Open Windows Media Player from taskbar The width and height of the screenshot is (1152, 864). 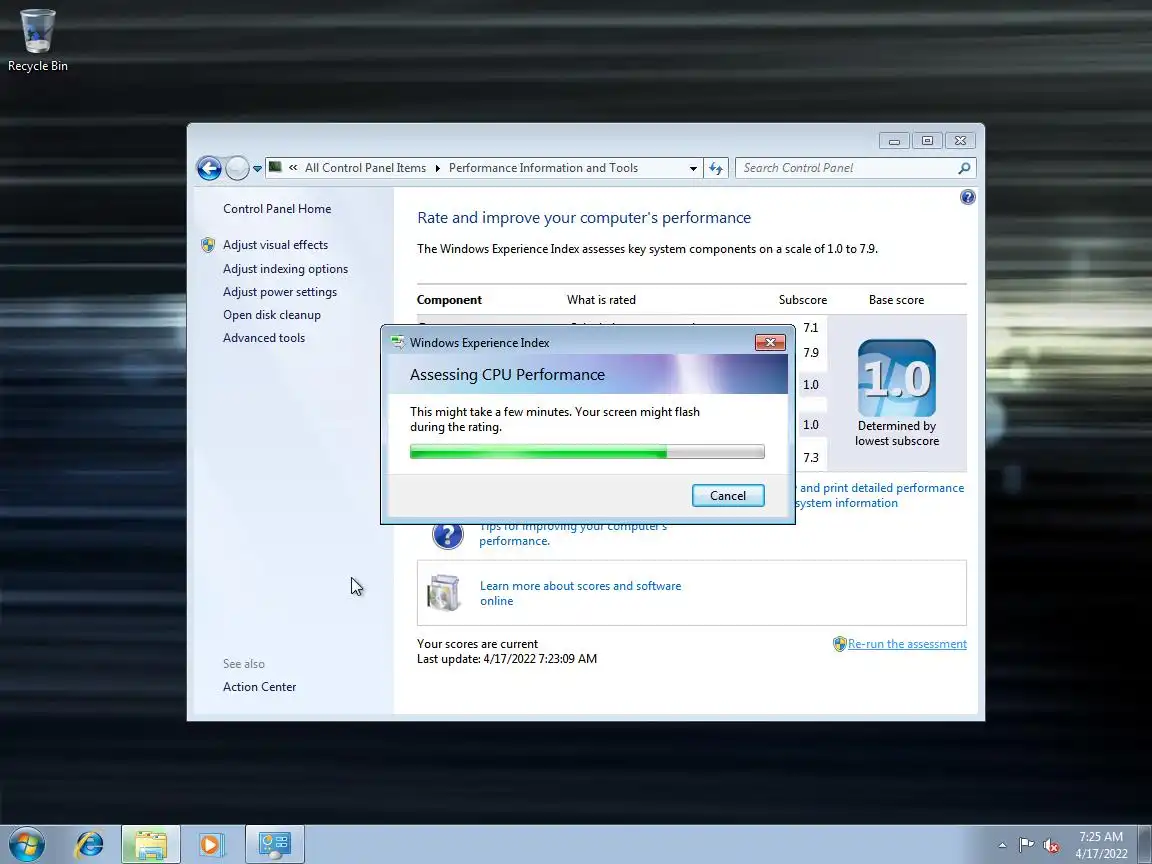click(210, 845)
